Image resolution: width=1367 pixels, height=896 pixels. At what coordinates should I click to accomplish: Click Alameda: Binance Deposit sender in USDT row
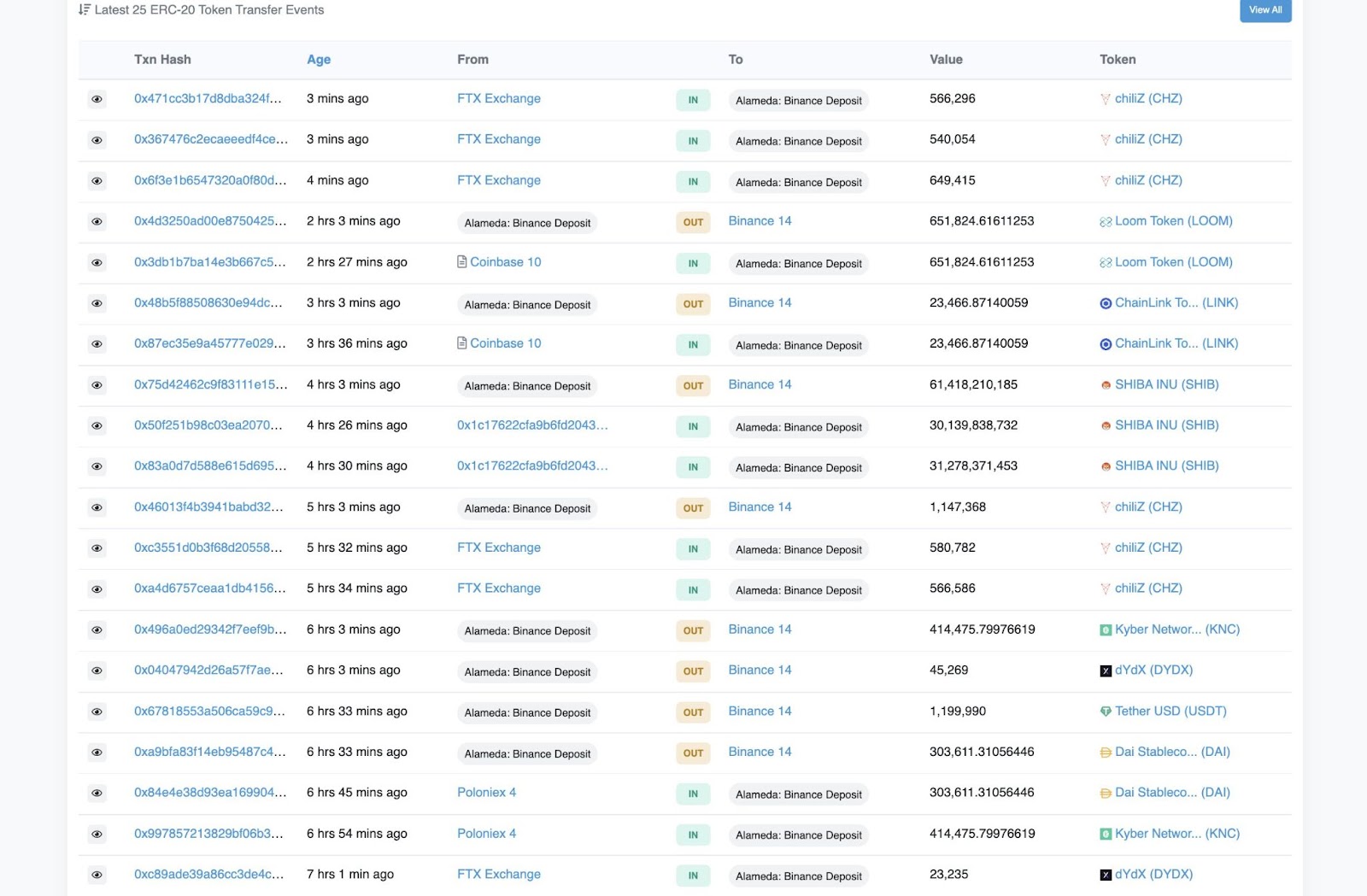pyautogui.click(x=527, y=713)
